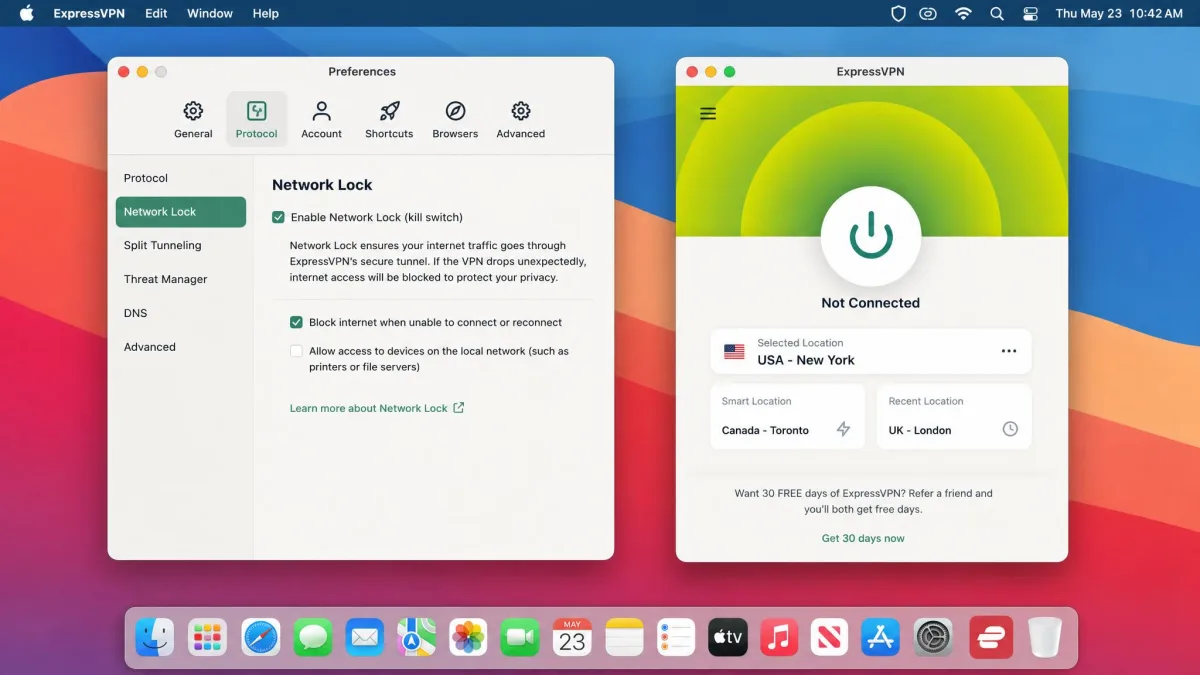Open ExpressVPN from the Dock
This screenshot has width=1200, height=675.
[991, 637]
